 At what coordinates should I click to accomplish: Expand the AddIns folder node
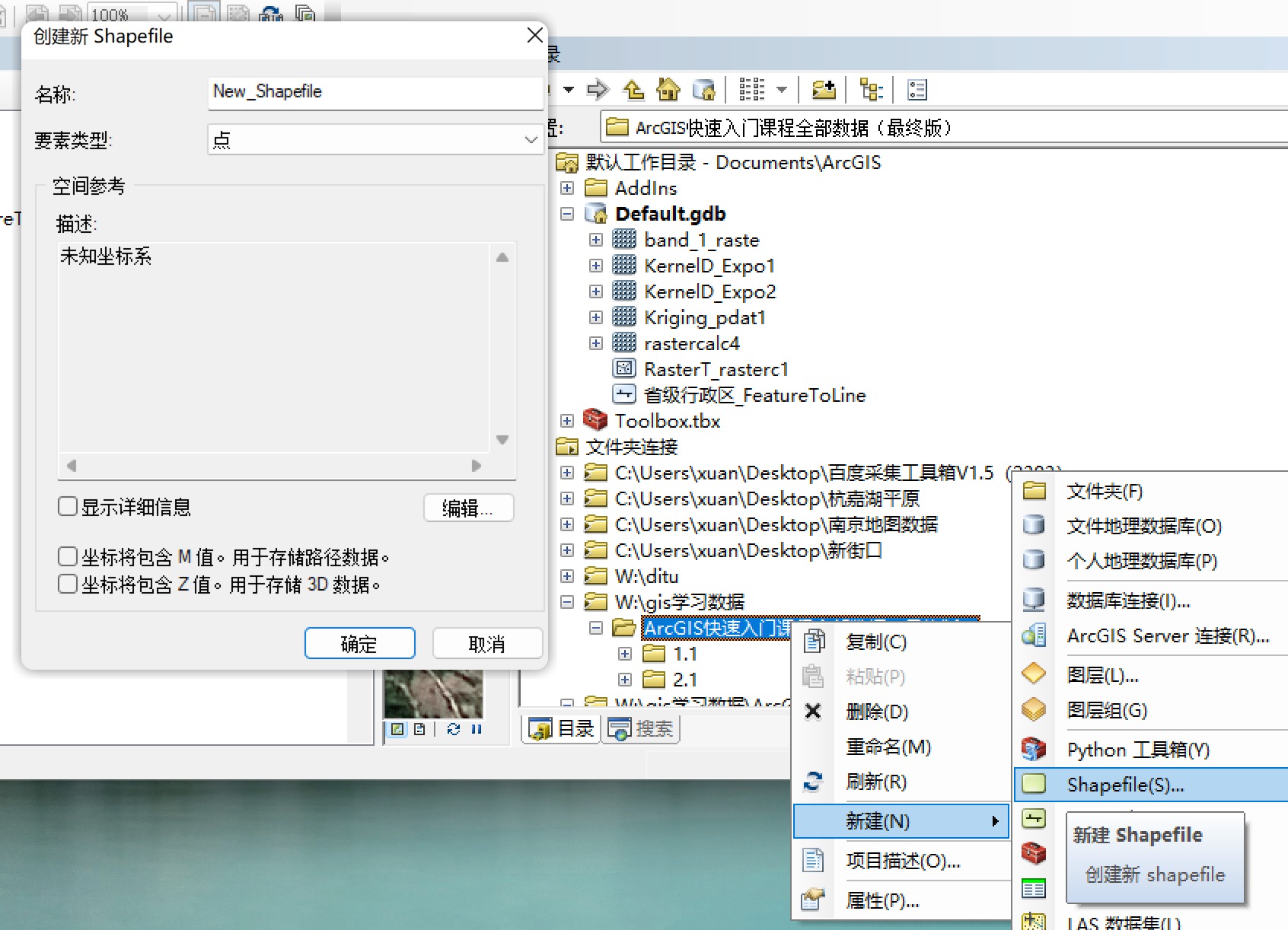coord(566,187)
